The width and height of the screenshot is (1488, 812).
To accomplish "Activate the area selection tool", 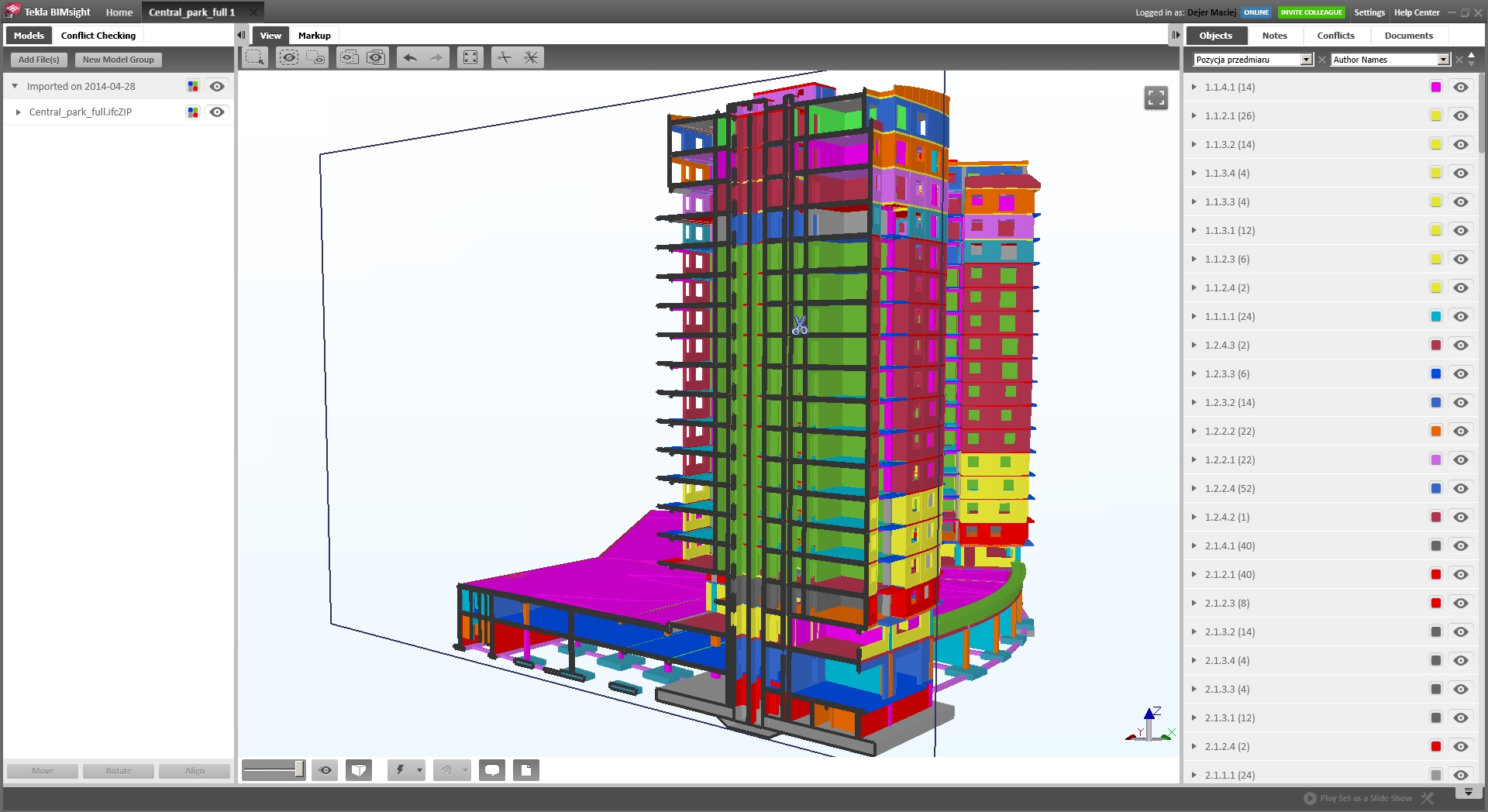I will (255, 57).
